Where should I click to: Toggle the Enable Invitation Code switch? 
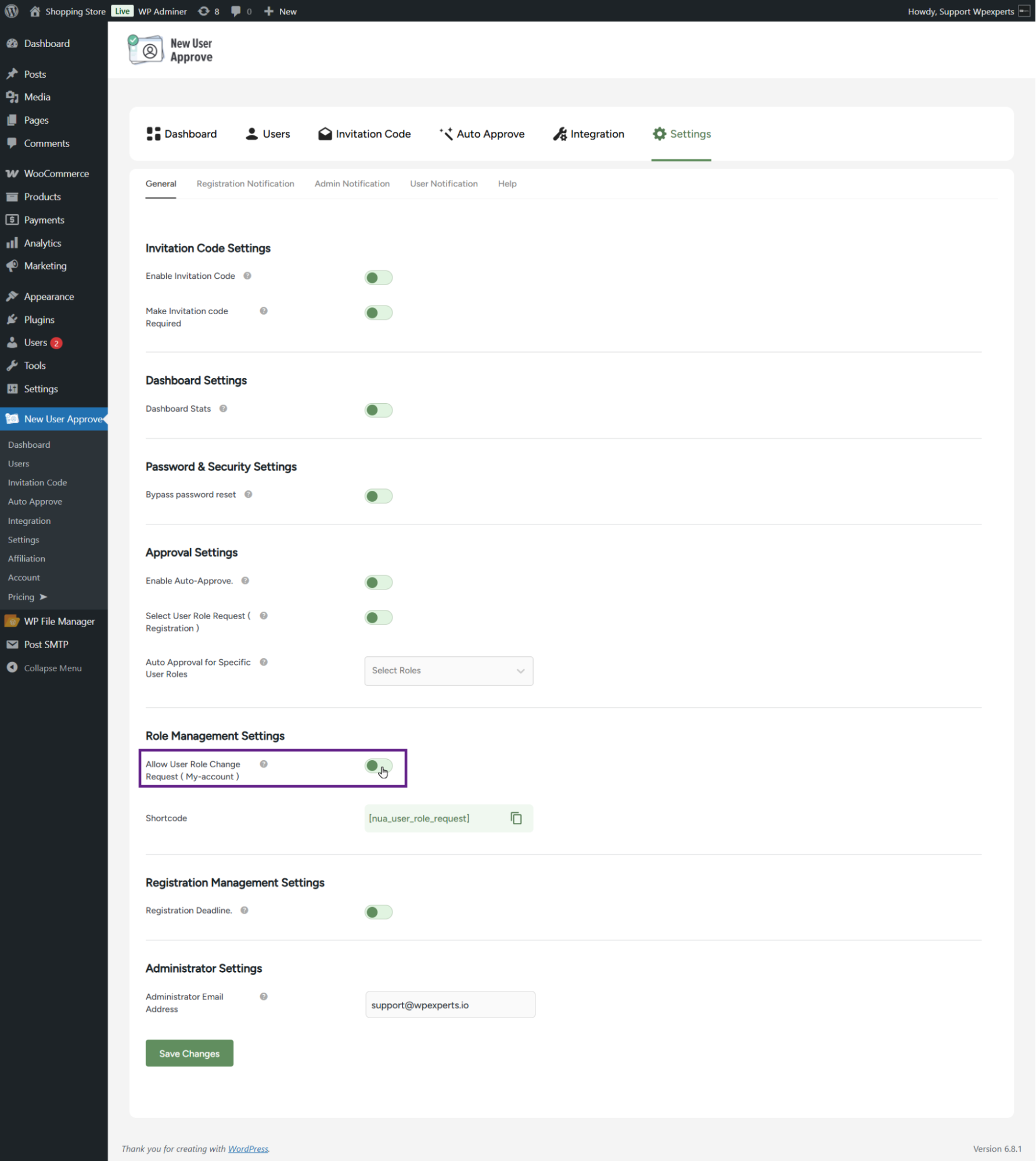(x=378, y=278)
